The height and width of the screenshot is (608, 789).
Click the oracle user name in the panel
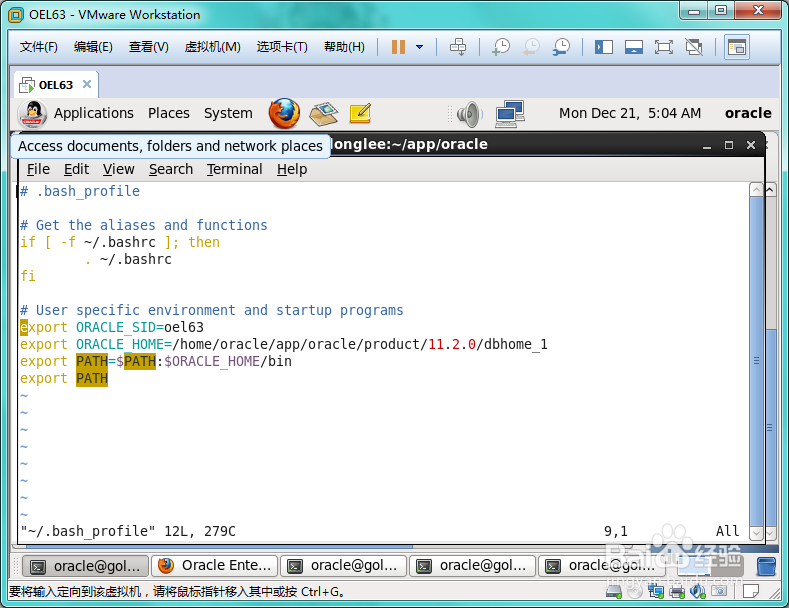tap(748, 113)
